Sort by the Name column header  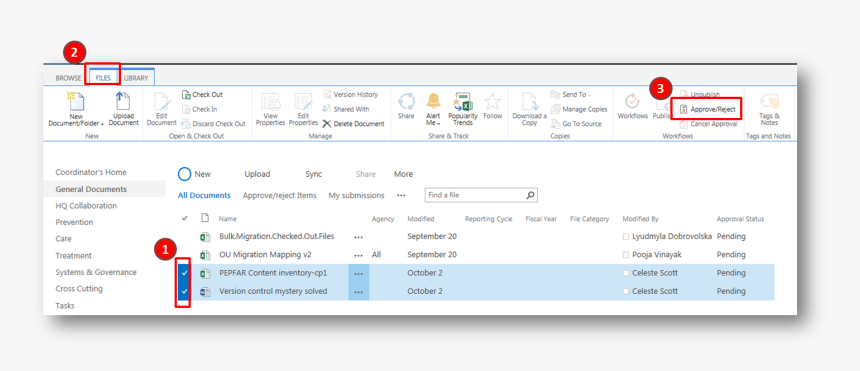228,219
